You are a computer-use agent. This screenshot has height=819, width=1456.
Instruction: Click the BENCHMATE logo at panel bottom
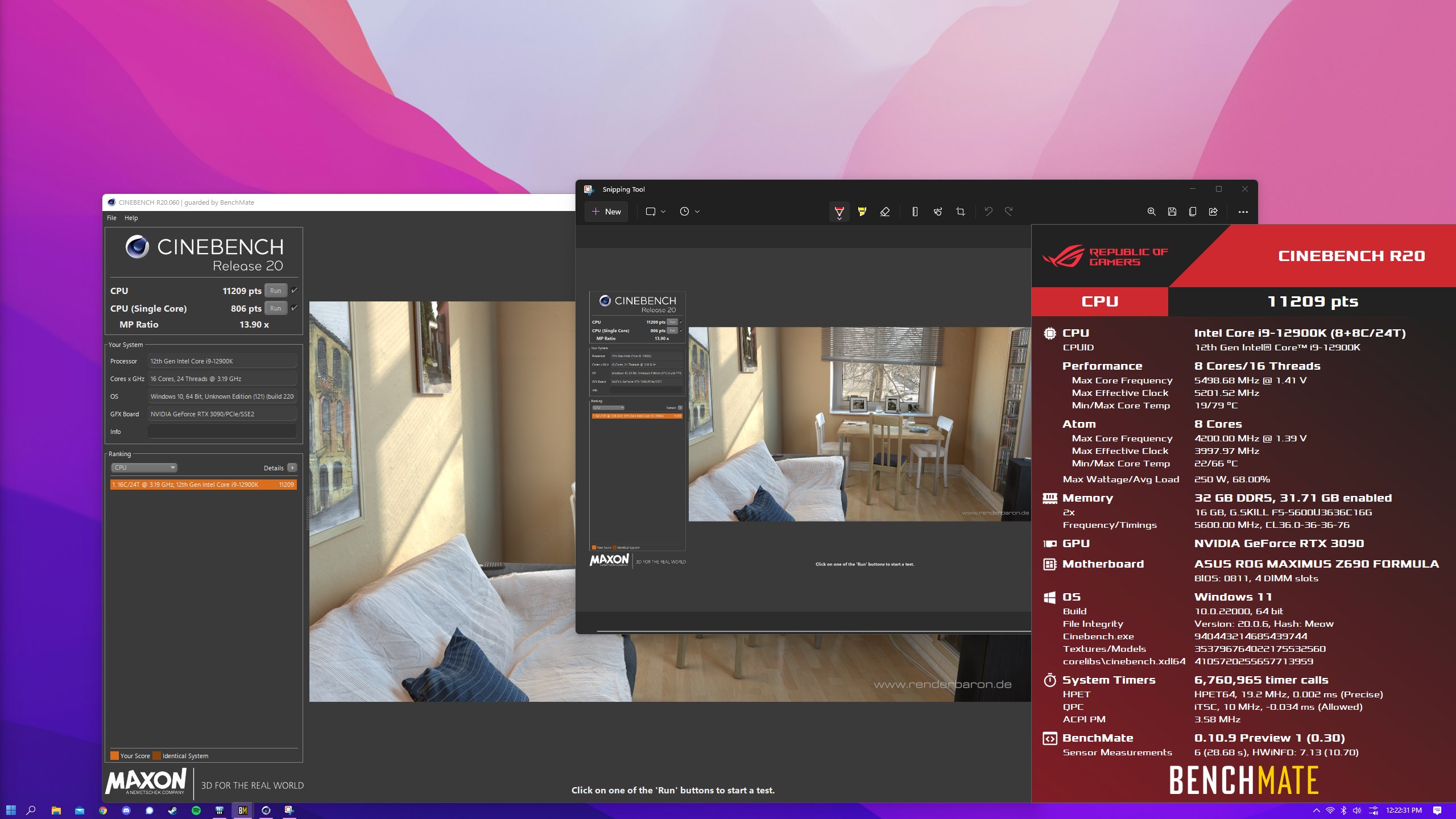[x=1243, y=780]
